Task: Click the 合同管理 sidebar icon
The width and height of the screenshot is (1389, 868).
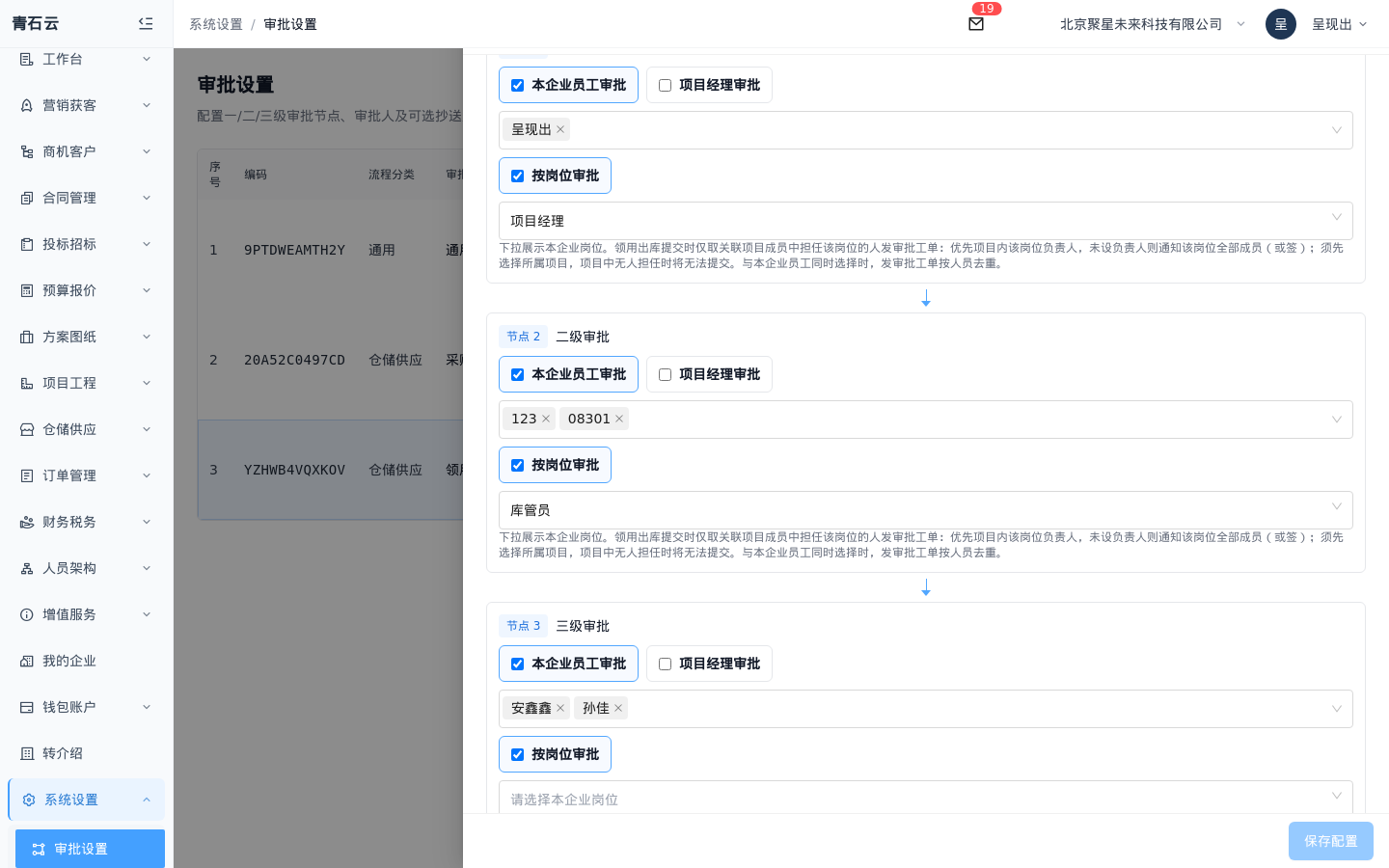Action: coord(27,198)
